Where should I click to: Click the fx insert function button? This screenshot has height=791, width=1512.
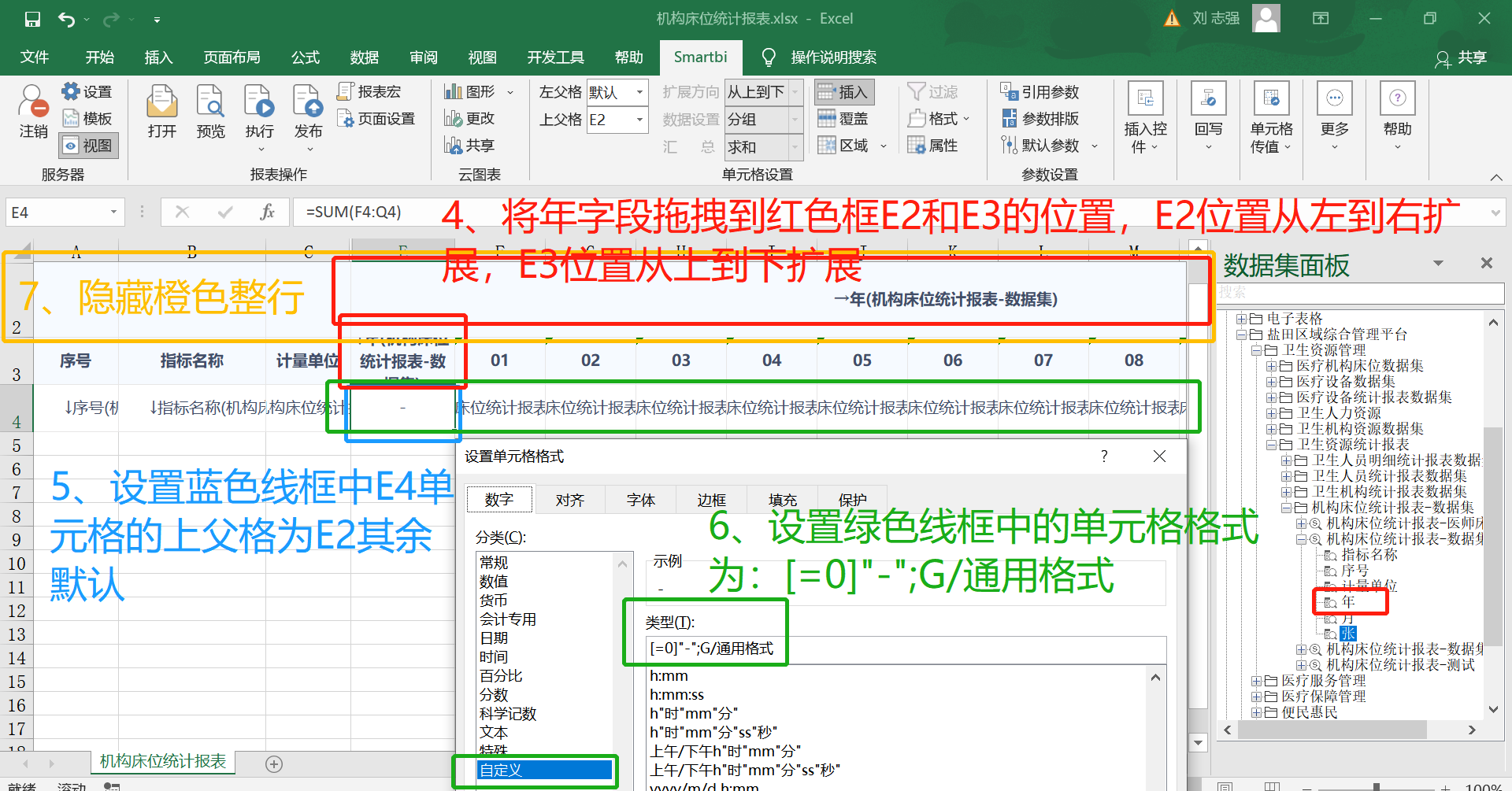pyautogui.click(x=267, y=212)
